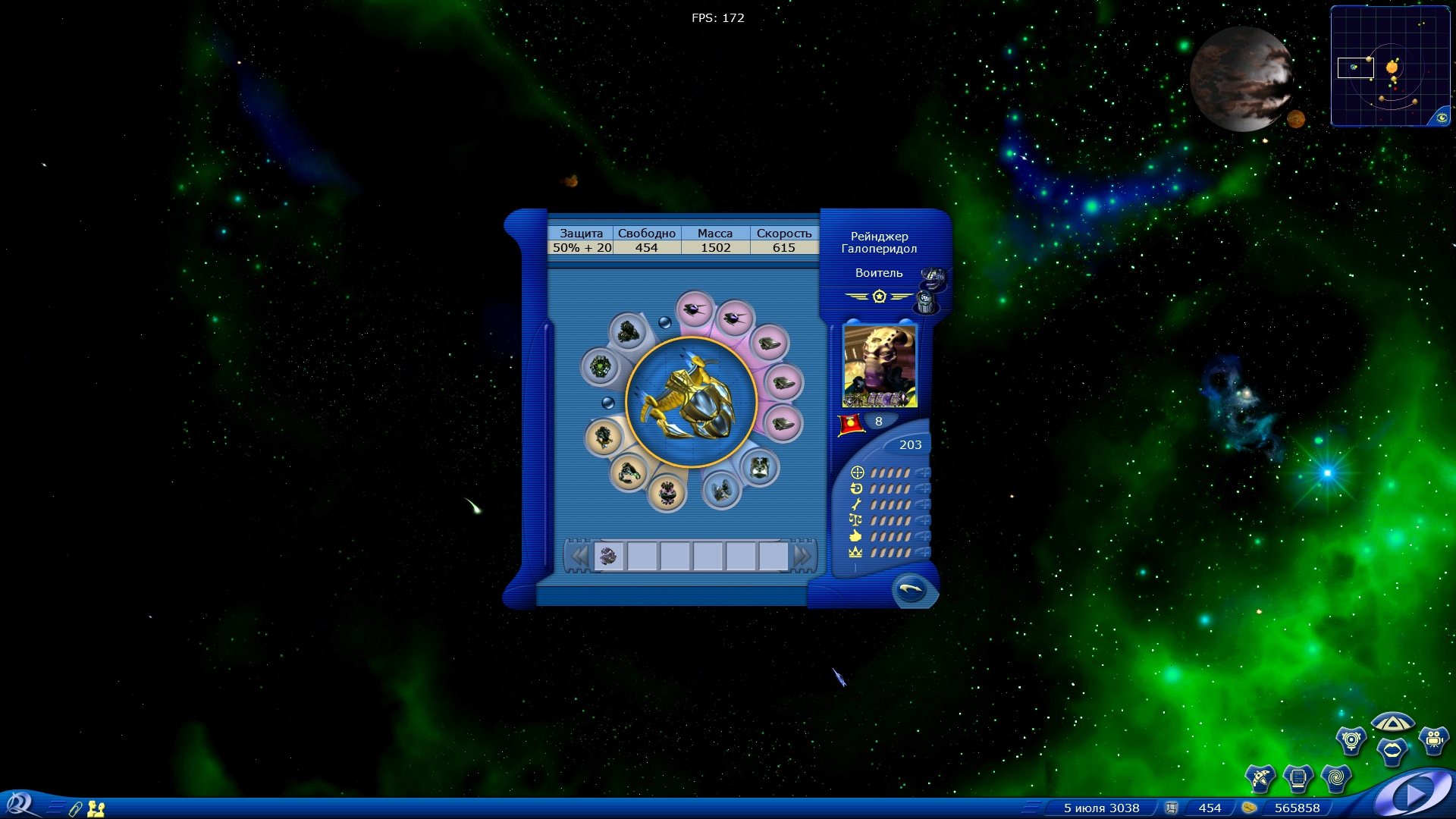
Task: Select the gray slot above the green hexagonal one
Action: point(628,331)
